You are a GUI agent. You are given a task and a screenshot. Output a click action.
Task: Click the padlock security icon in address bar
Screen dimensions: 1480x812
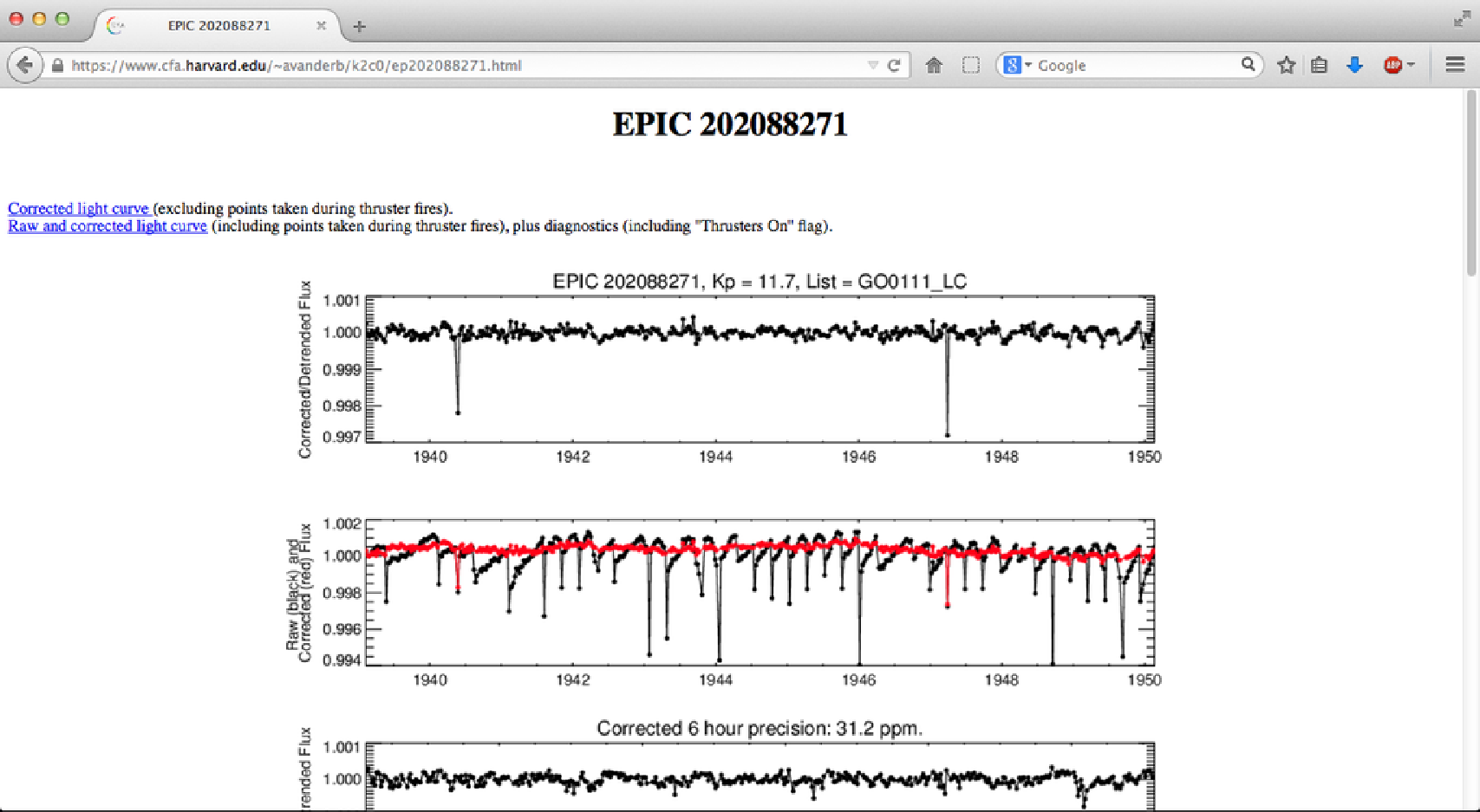pos(57,65)
